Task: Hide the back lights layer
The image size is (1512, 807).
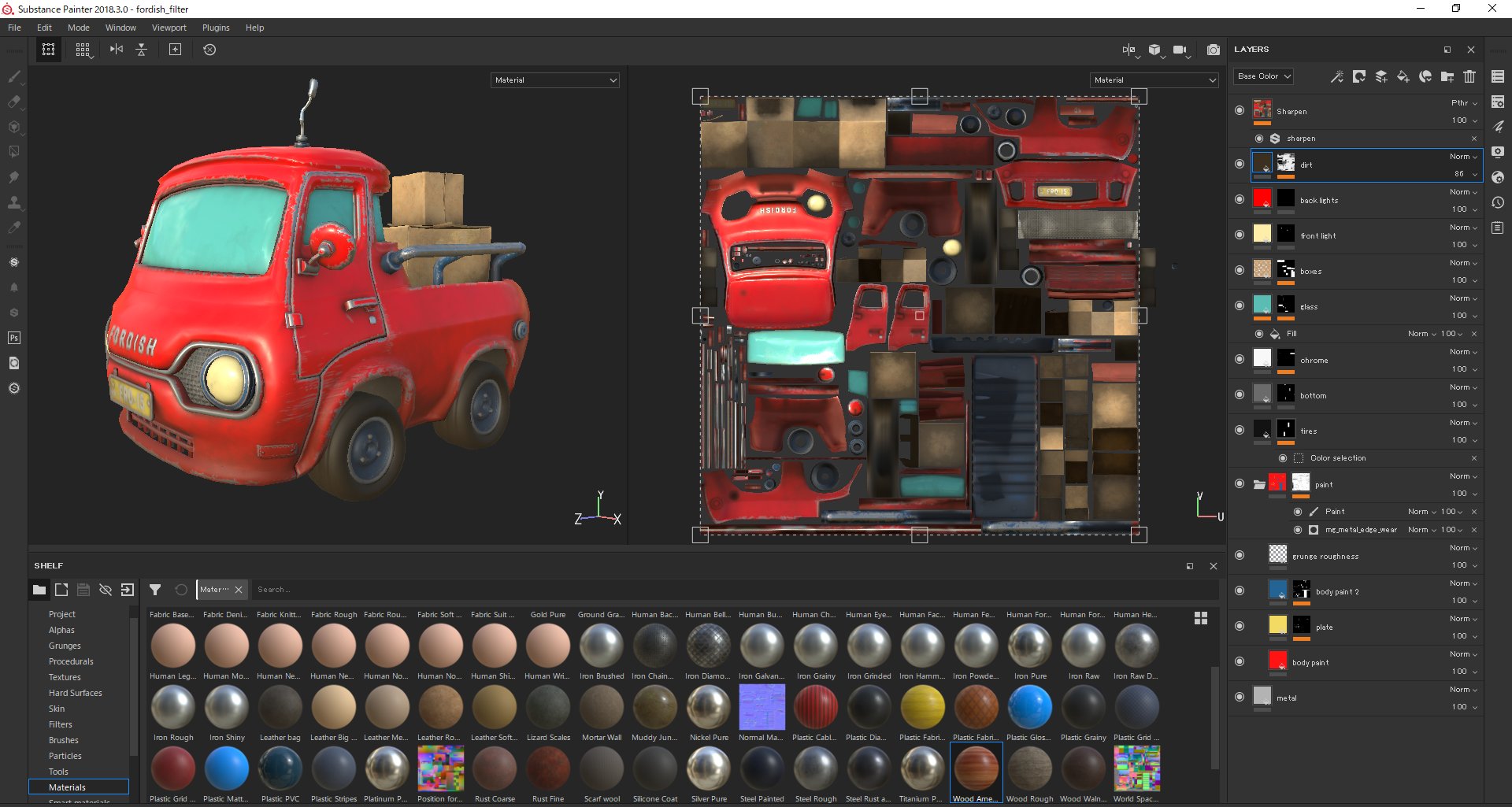Action: 1240,200
